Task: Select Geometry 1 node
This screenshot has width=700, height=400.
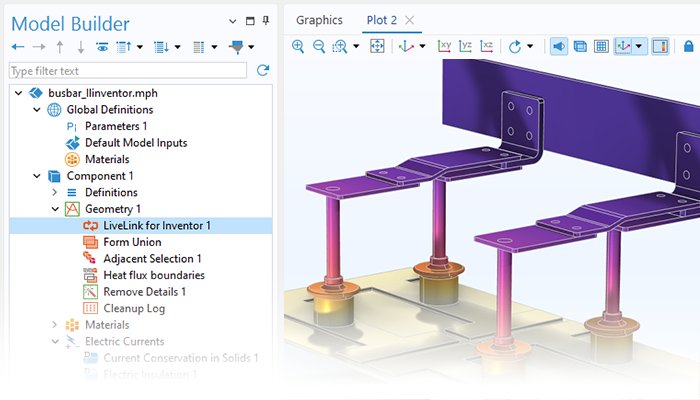Action: [113, 209]
